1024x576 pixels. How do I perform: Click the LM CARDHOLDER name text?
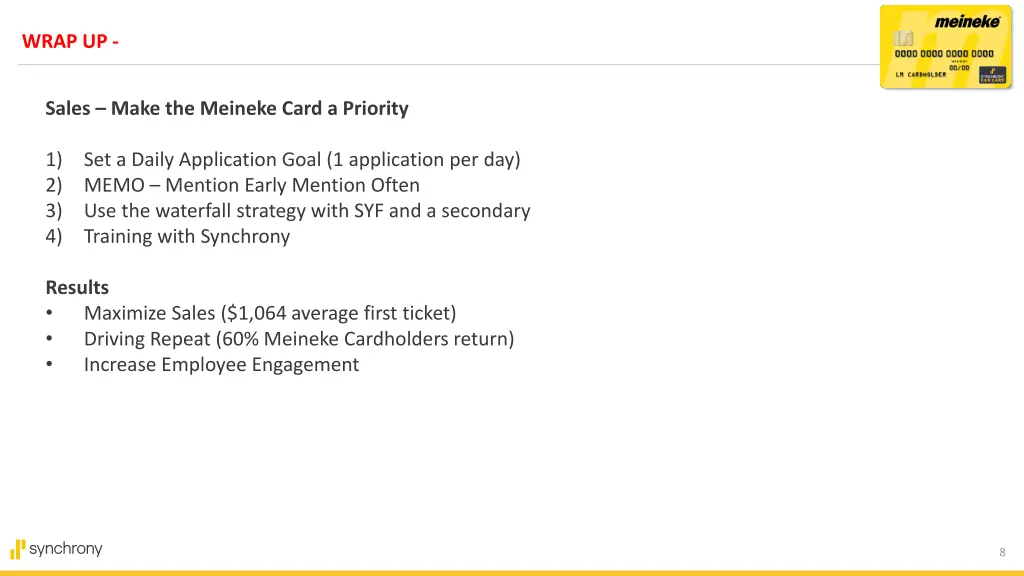coord(921,74)
